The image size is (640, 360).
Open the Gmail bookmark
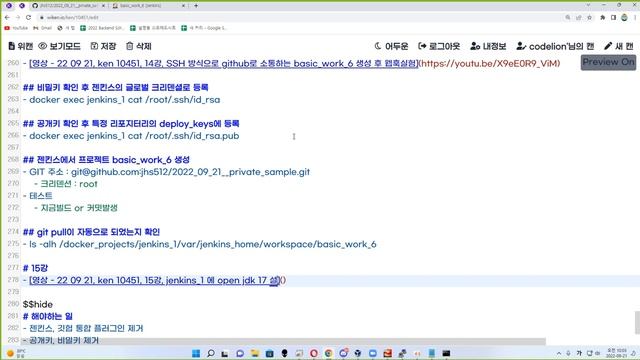42,28
